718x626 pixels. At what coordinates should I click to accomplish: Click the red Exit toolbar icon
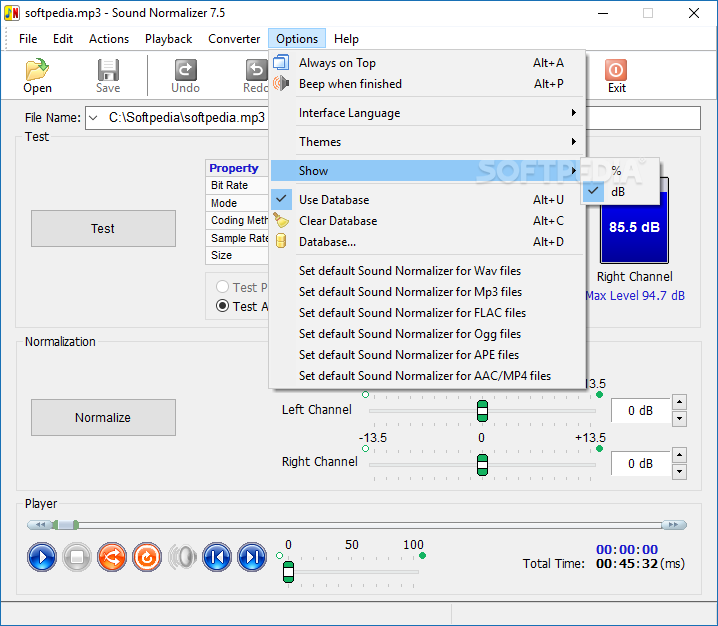[616, 70]
